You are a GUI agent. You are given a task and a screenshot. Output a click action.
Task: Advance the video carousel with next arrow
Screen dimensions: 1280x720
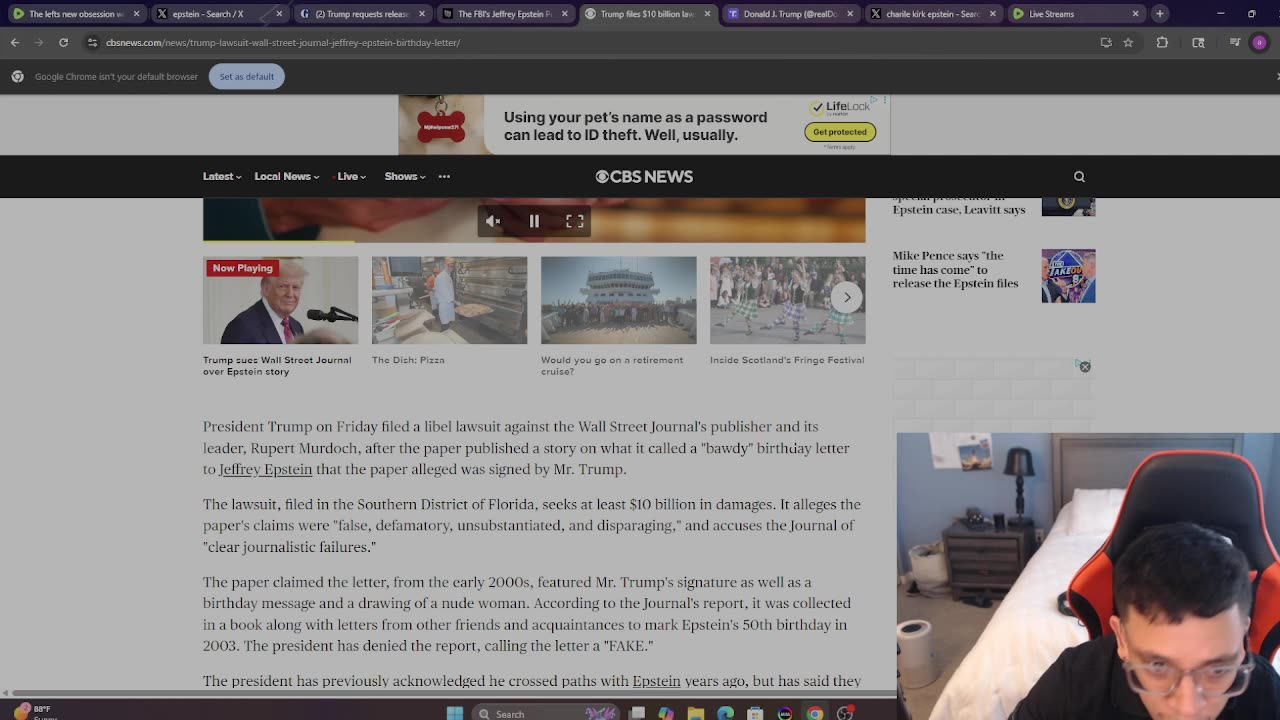point(847,297)
